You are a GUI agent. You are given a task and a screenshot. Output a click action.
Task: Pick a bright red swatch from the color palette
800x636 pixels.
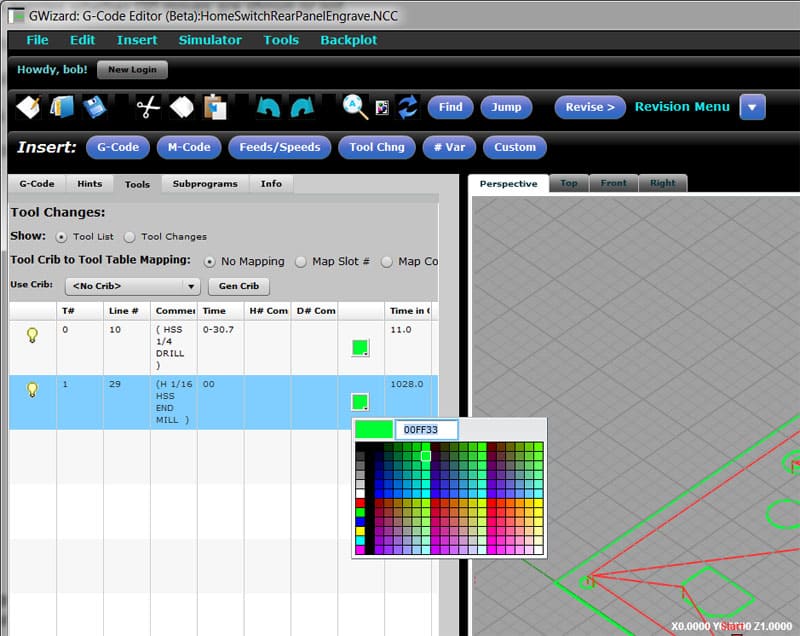(x=360, y=502)
